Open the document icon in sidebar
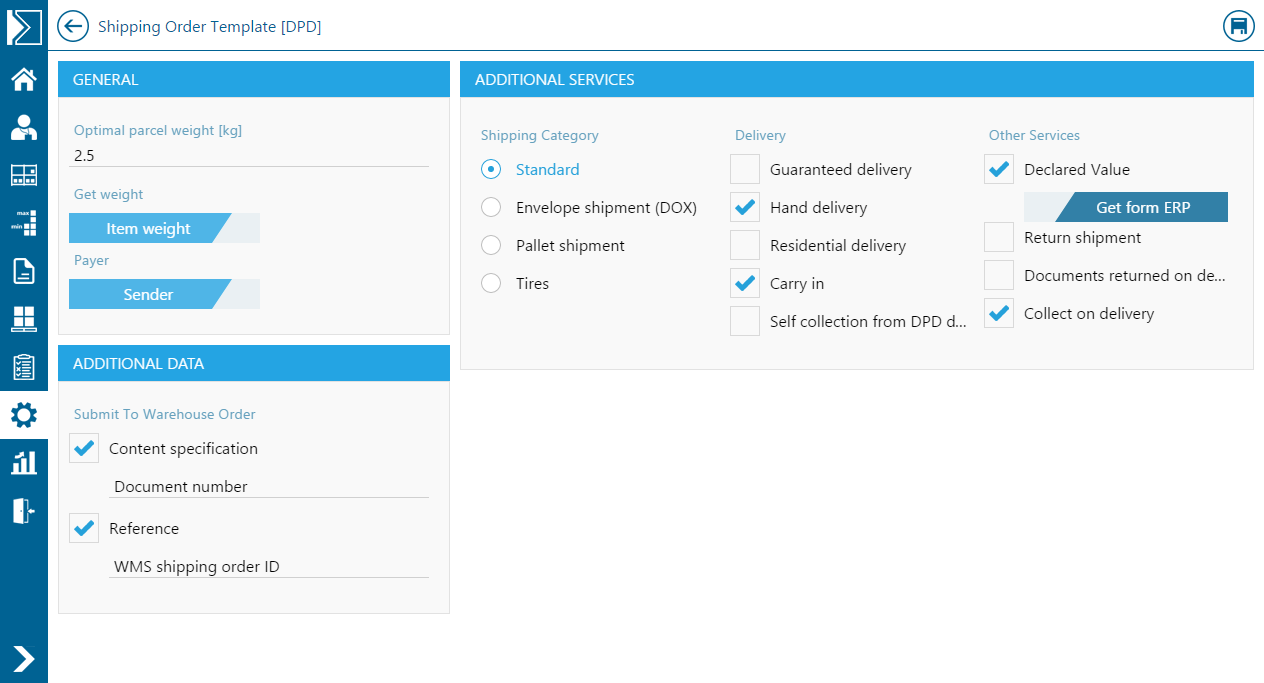Screen dimensions: 1264x683 pos(24,271)
